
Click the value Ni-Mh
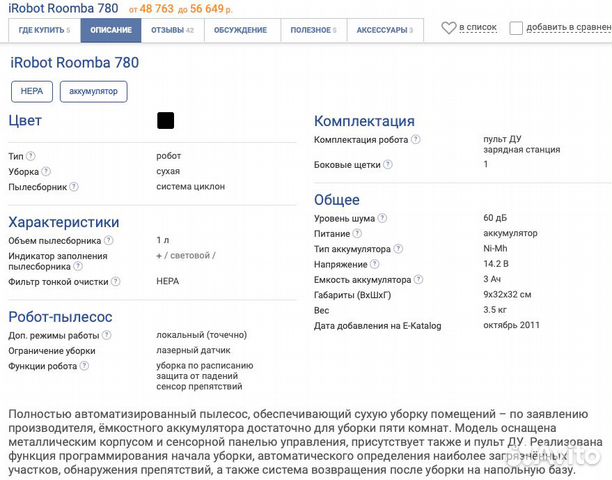[x=495, y=248]
